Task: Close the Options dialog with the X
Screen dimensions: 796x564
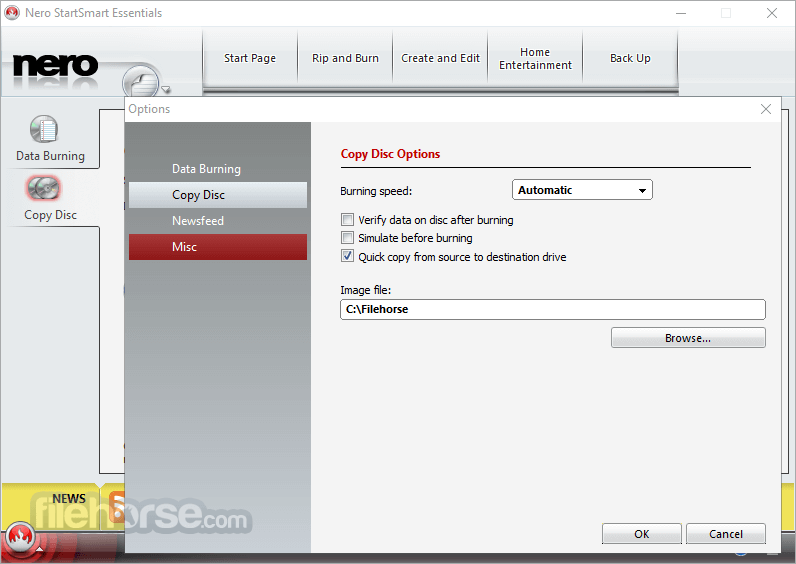Action: [x=766, y=109]
